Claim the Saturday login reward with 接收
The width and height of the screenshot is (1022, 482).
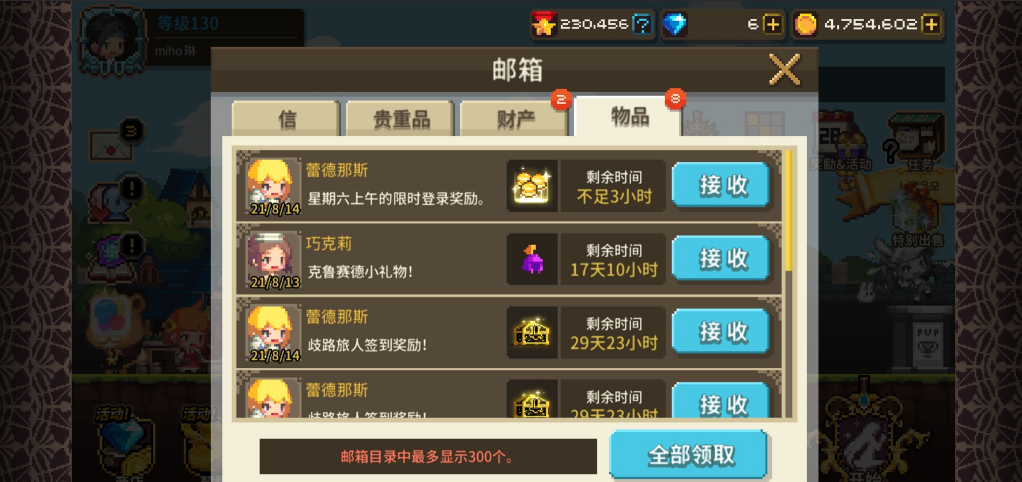[x=721, y=186]
